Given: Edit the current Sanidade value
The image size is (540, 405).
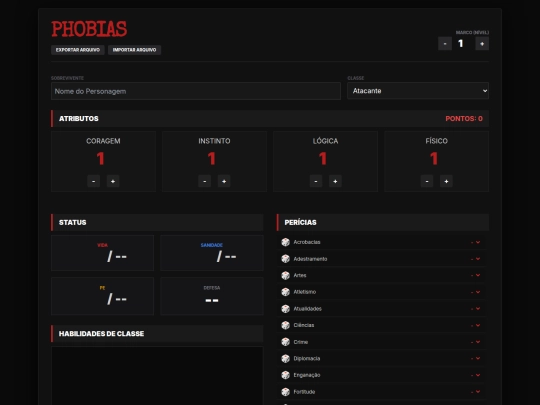Looking at the screenshot, I should point(202,256).
